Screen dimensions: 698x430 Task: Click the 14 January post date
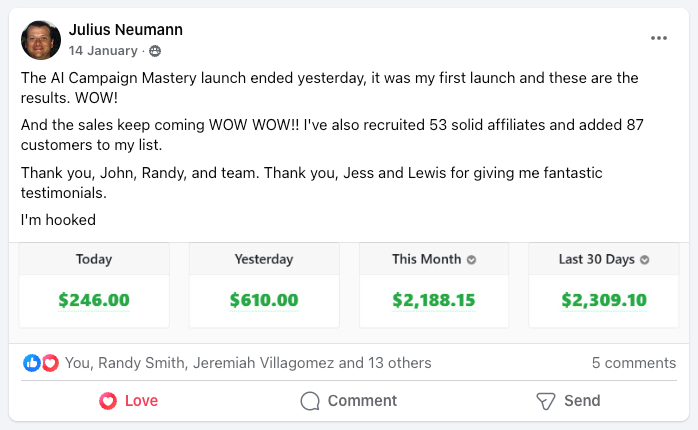click(x=103, y=51)
